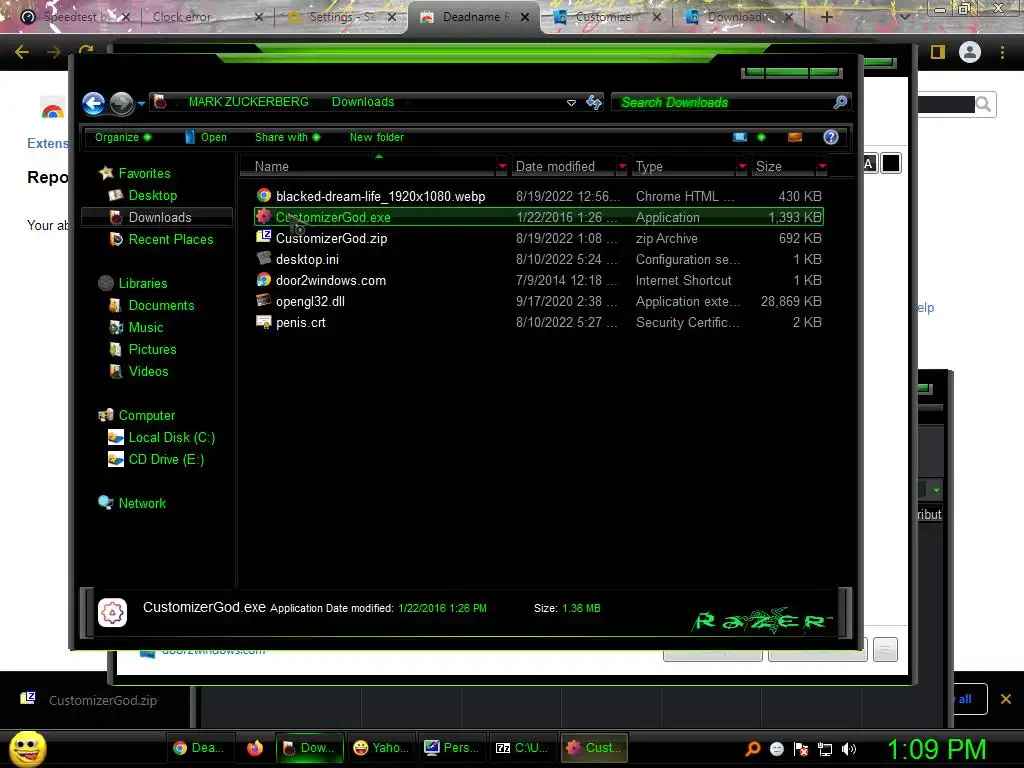Sort by Size column header

pos(783,167)
